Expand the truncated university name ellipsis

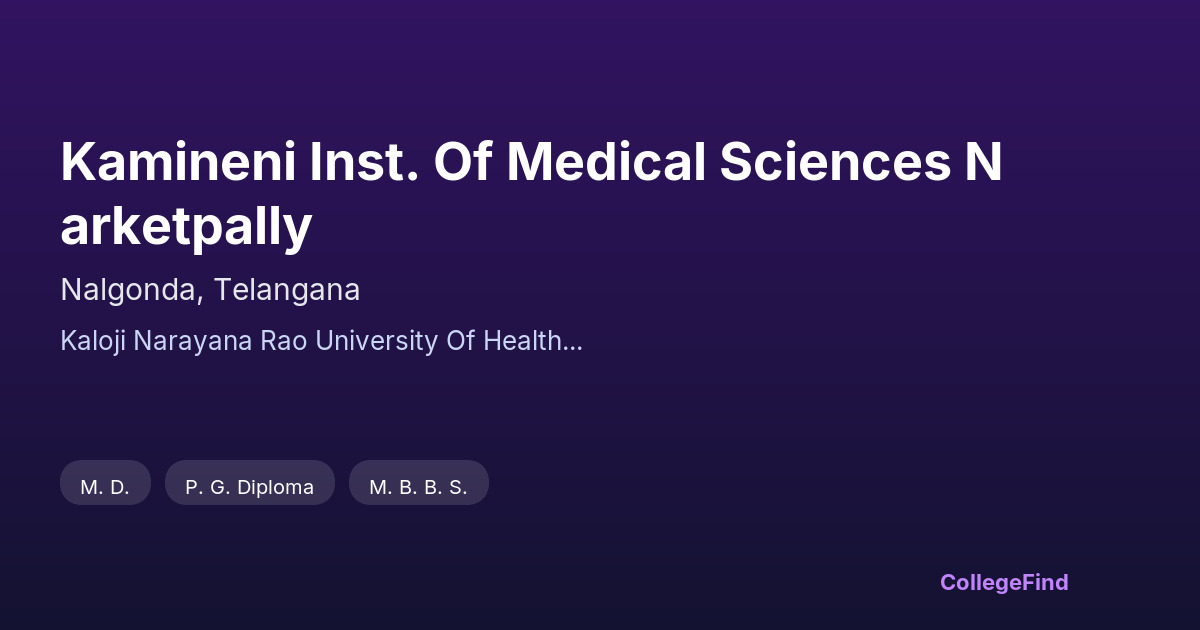point(573,345)
